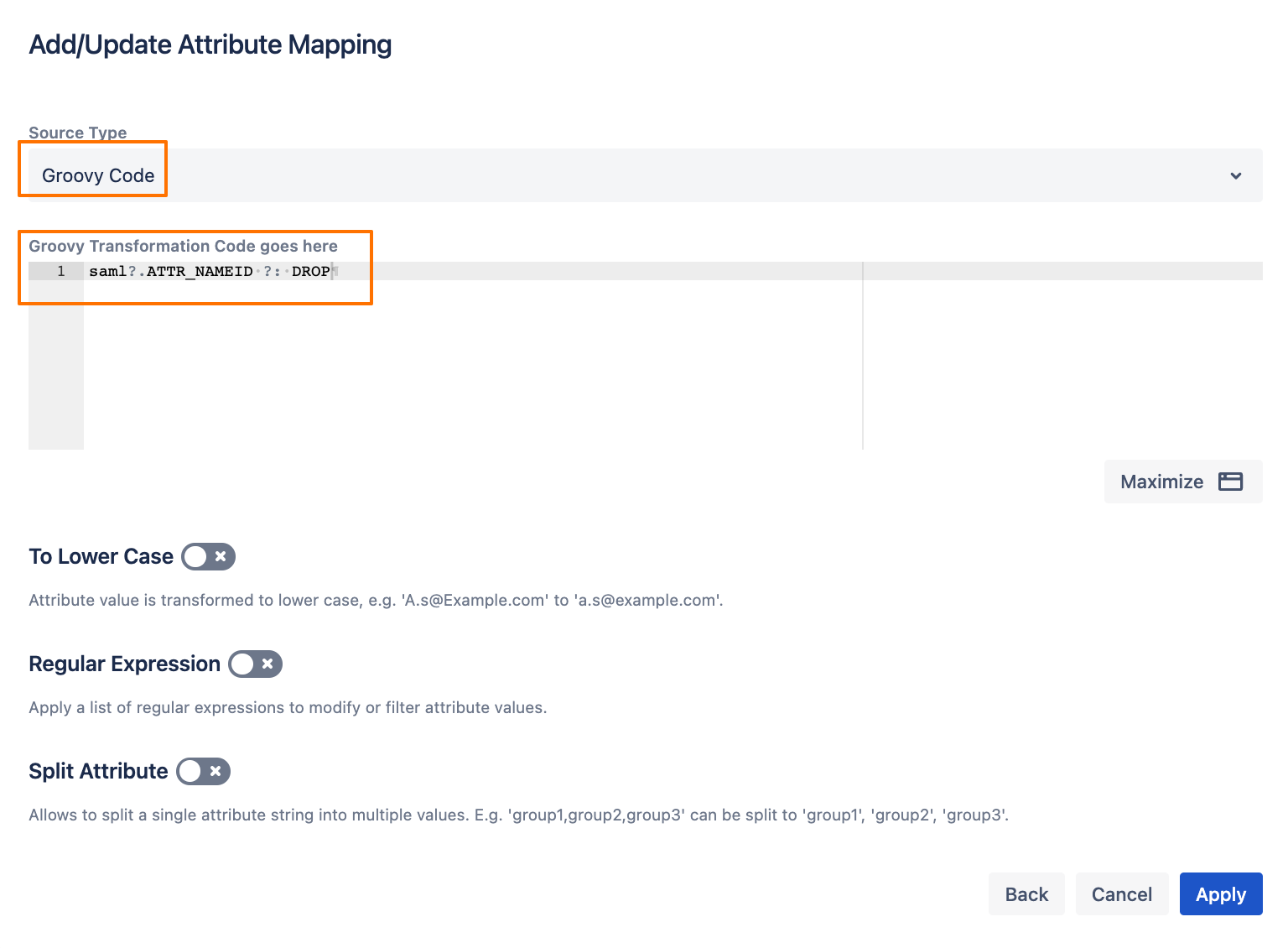Click the Source Type field label
The height and width of the screenshot is (948, 1288).
pos(77,133)
